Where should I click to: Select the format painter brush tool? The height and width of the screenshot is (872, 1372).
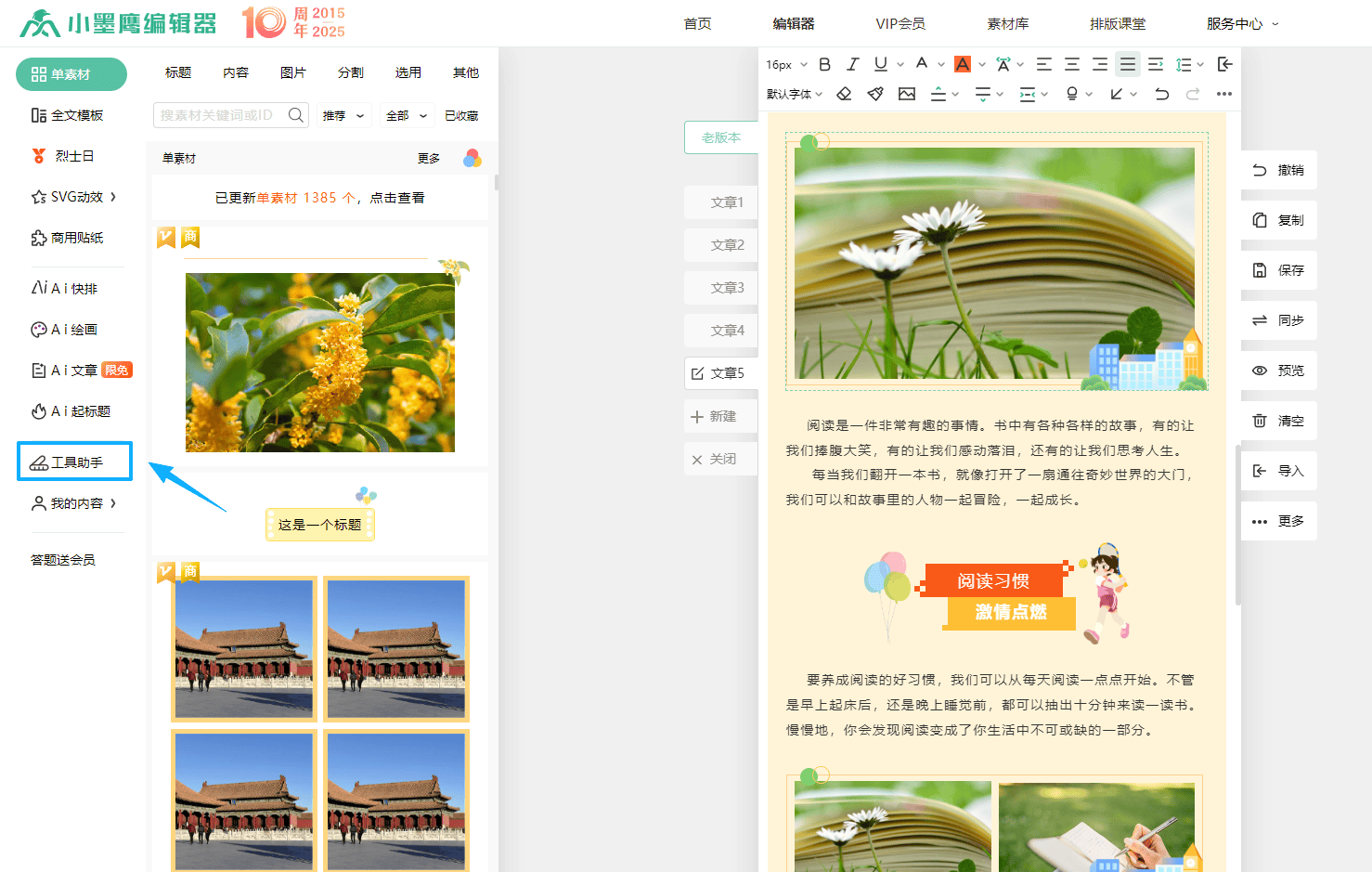[x=875, y=94]
